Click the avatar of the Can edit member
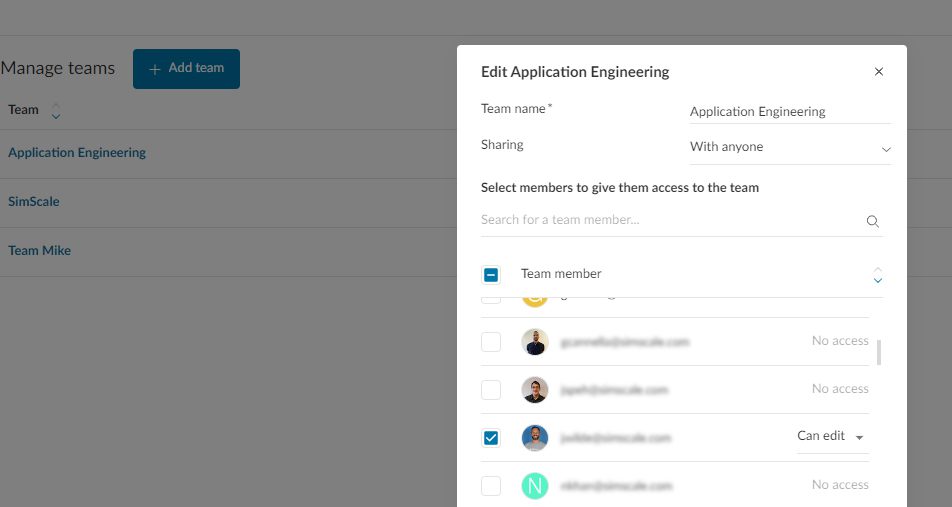 [535, 438]
